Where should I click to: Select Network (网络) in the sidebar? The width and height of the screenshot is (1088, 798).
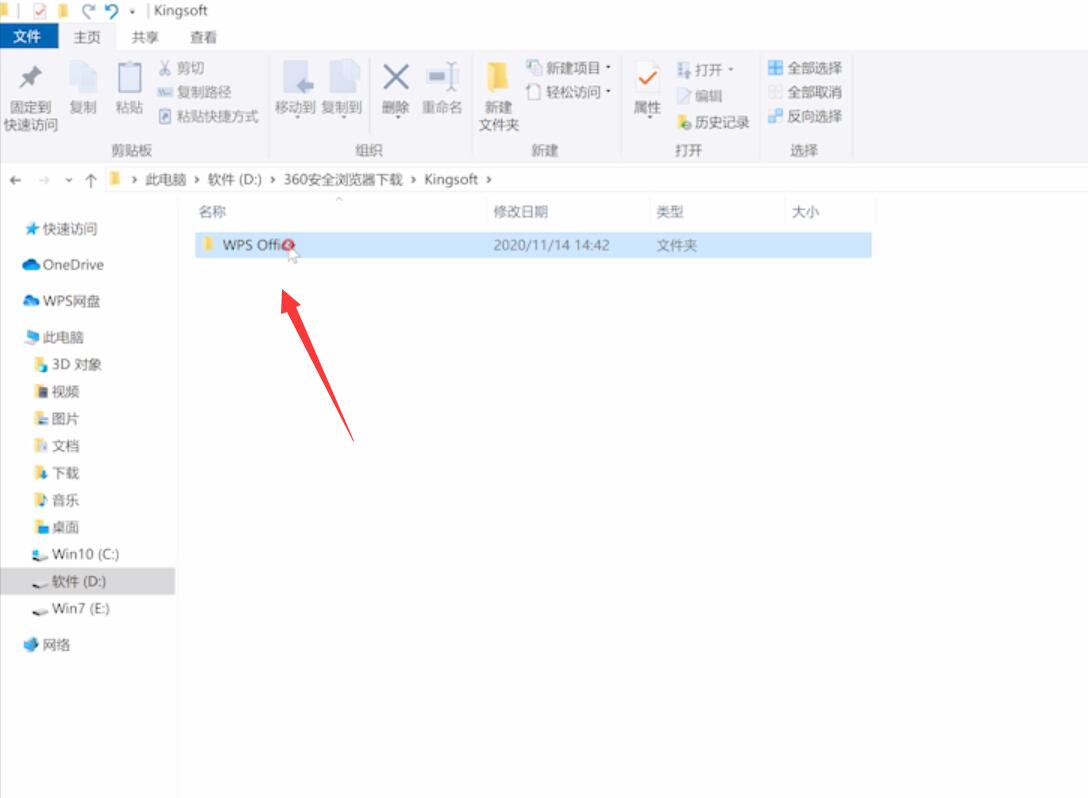coord(47,645)
